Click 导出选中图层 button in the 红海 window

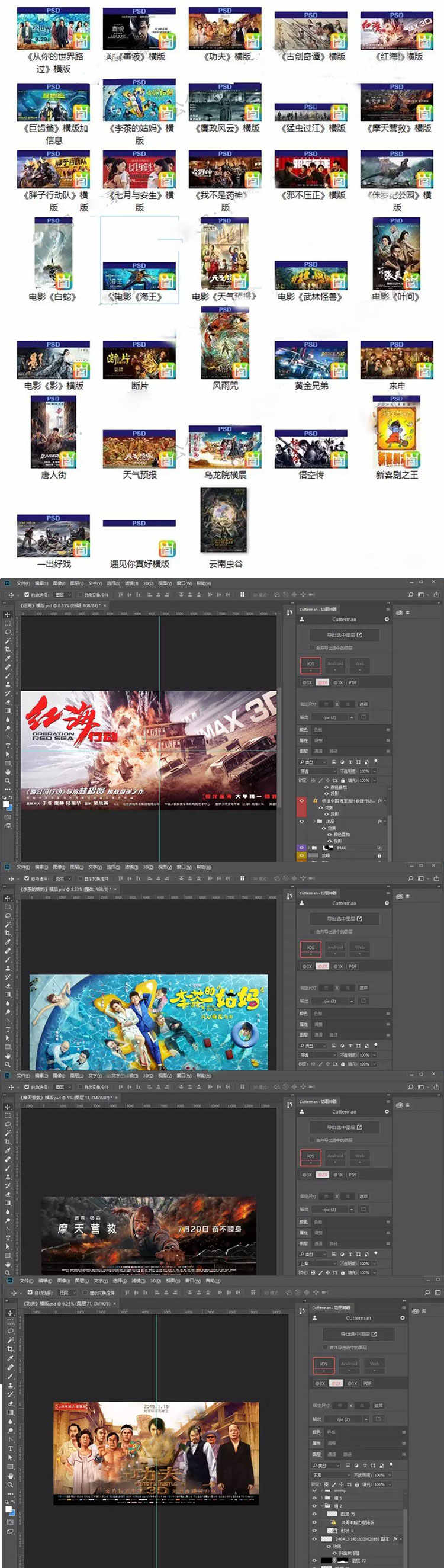tap(345, 635)
